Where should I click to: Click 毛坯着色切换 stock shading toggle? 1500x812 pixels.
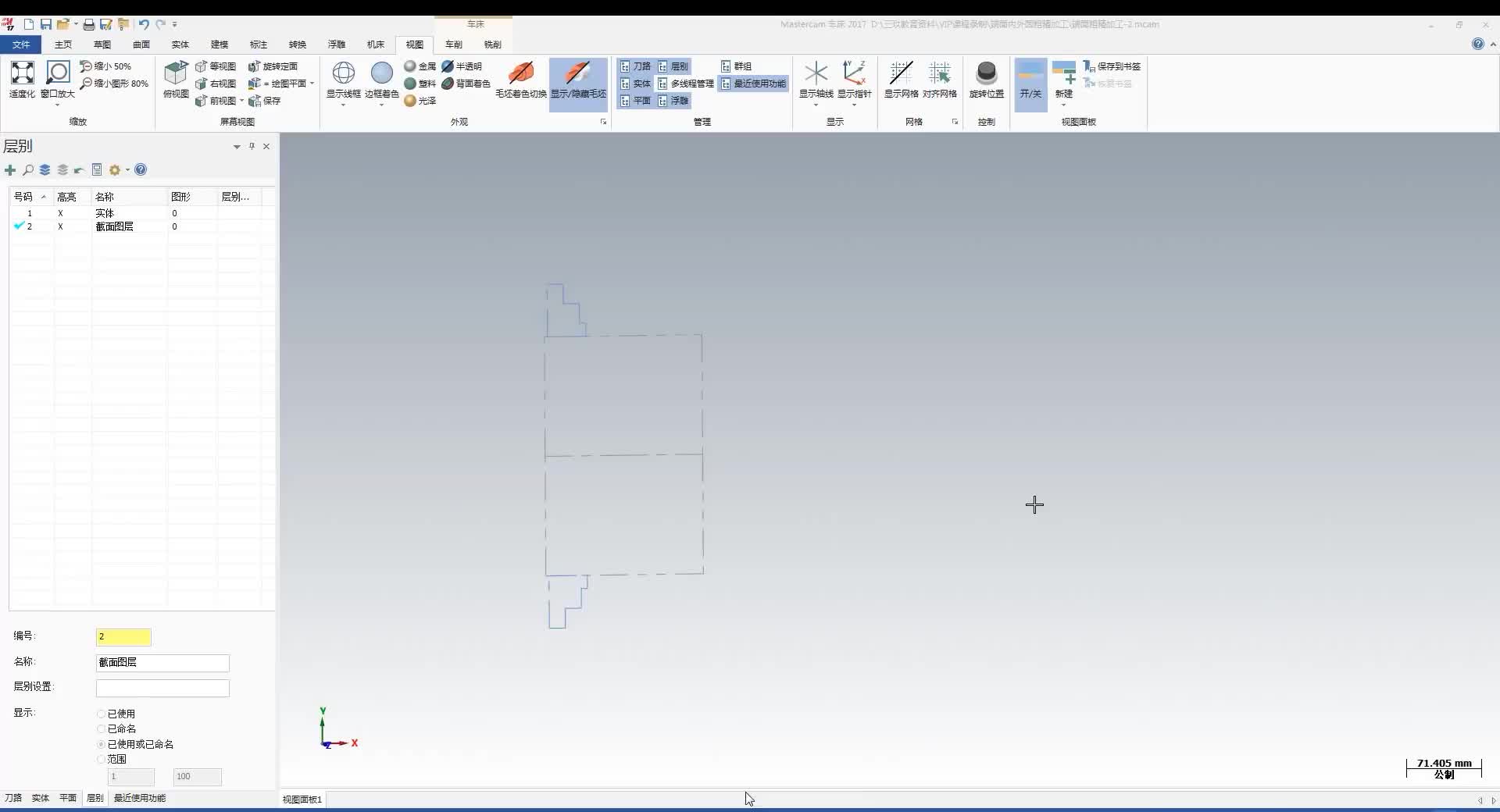521,79
